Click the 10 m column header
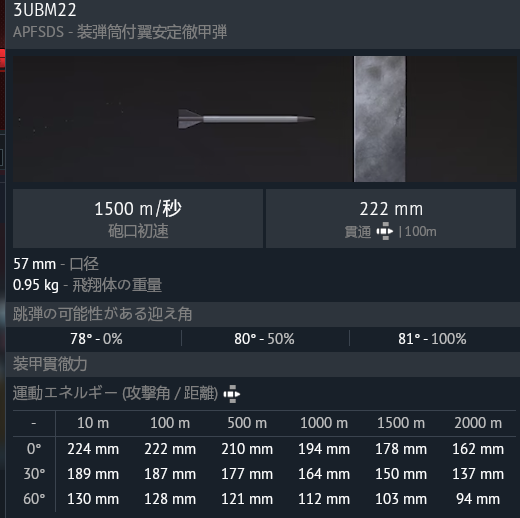Image resolution: width=520 pixels, height=518 pixels. point(93,423)
